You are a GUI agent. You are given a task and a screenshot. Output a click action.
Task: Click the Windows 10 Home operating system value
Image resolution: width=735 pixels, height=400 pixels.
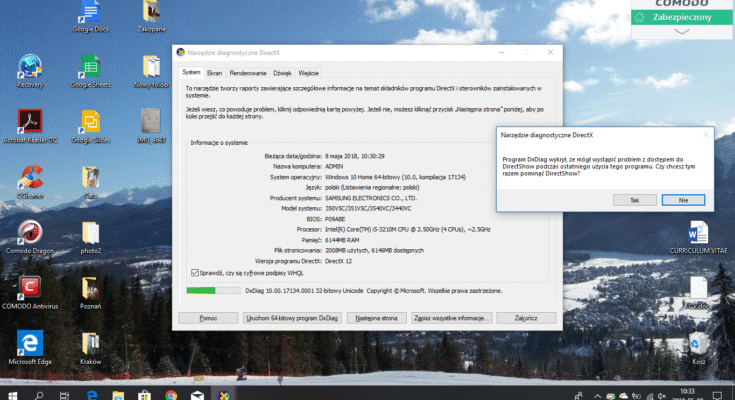pos(395,177)
